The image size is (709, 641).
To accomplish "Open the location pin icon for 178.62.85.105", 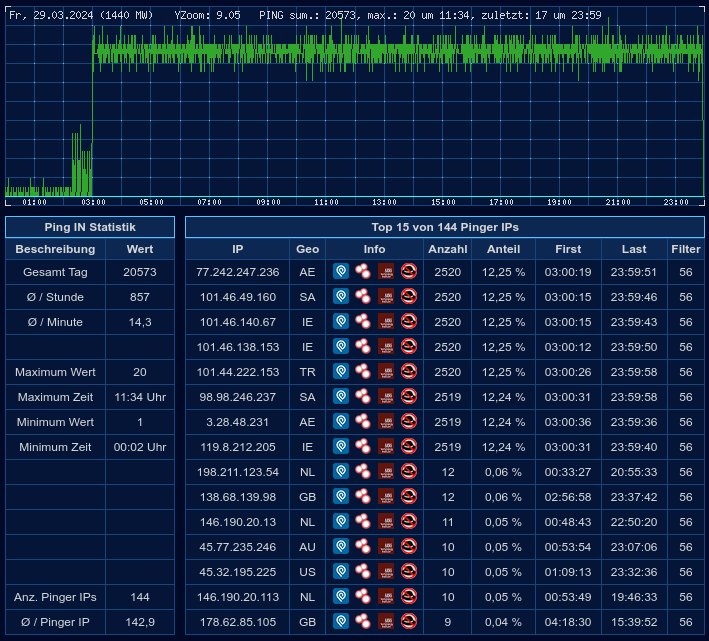I will (x=341, y=621).
